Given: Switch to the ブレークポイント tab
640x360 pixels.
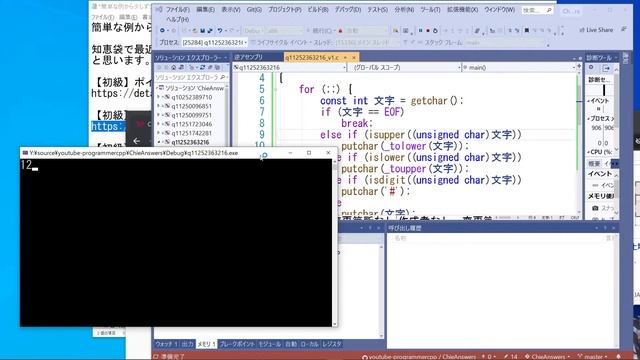Looking at the screenshot, I should [237, 344].
